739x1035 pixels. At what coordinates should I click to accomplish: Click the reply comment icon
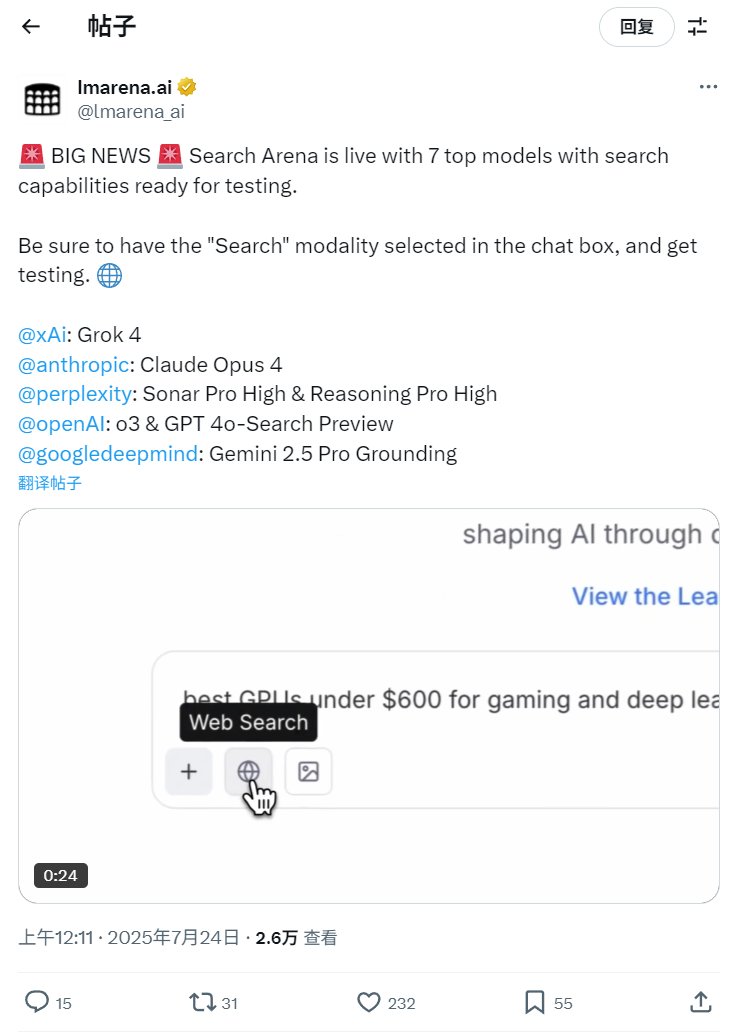point(37,1002)
